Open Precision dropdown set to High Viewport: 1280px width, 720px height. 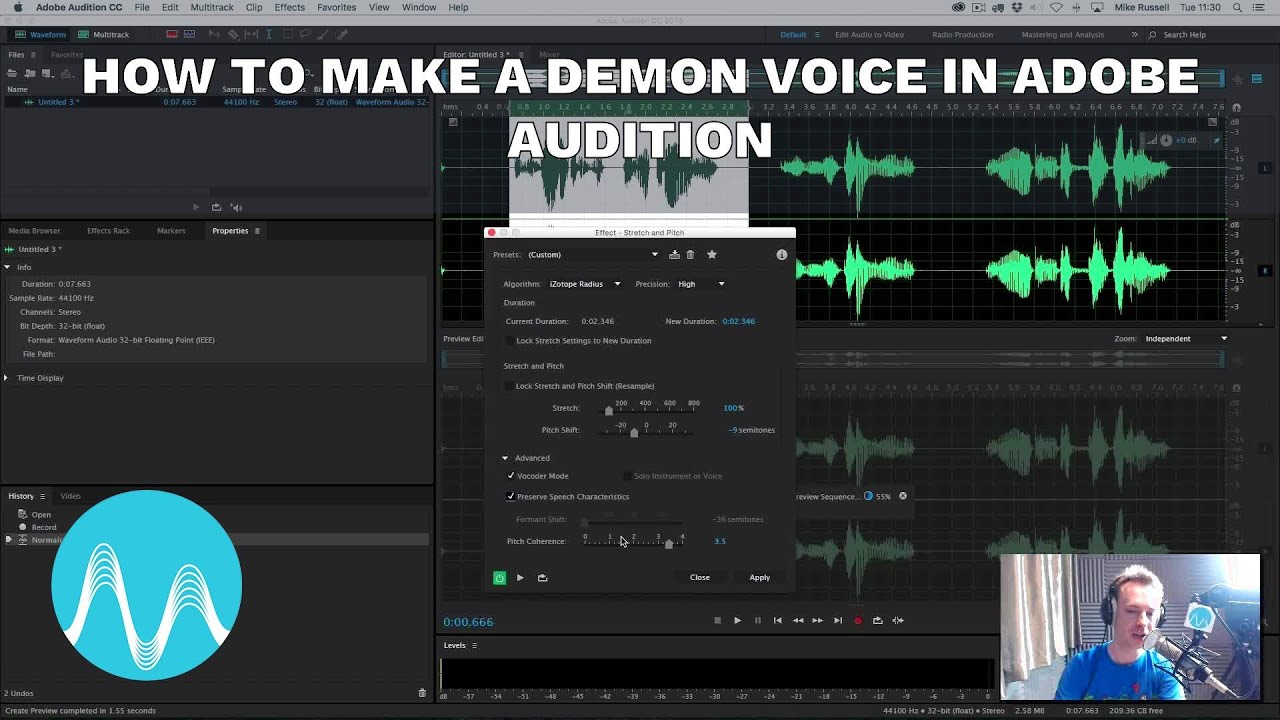[x=701, y=284]
